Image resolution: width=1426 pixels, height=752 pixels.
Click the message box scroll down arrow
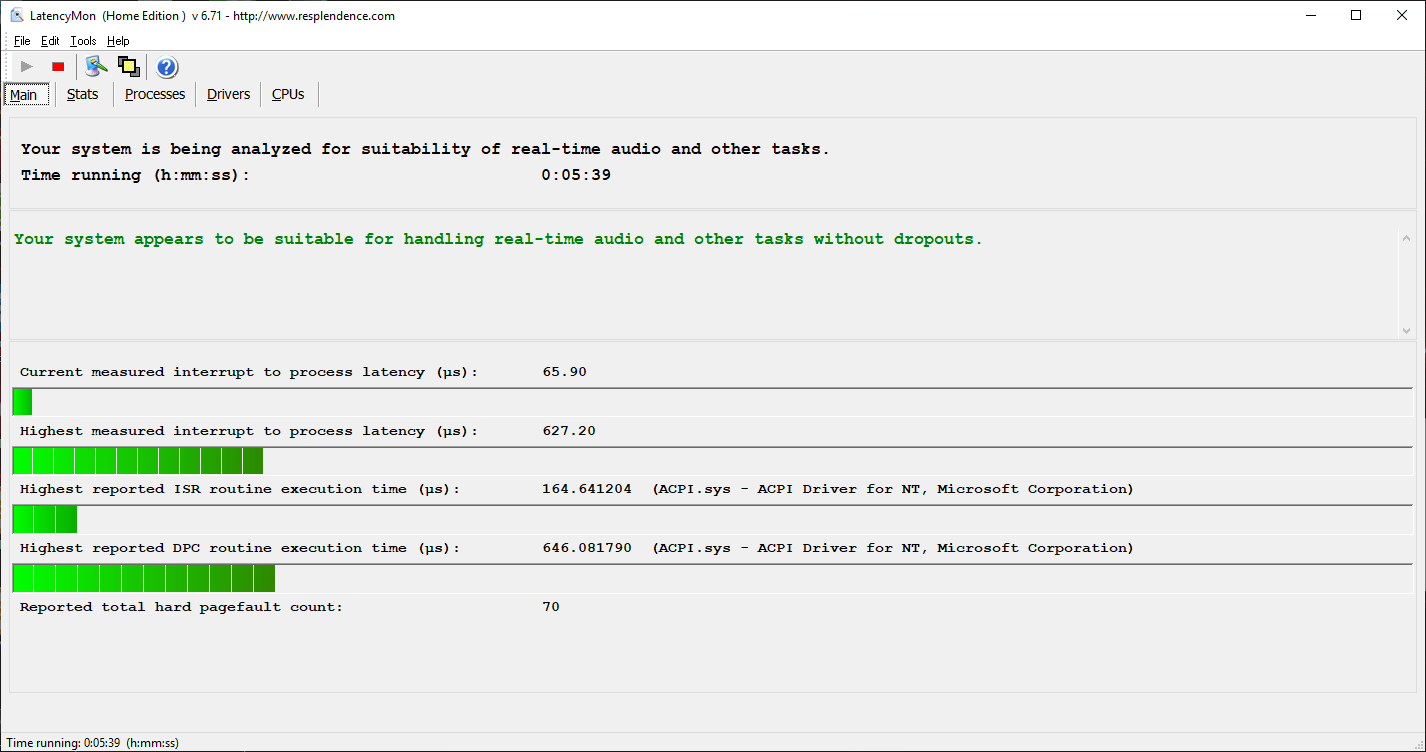pyautogui.click(x=1406, y=330)
